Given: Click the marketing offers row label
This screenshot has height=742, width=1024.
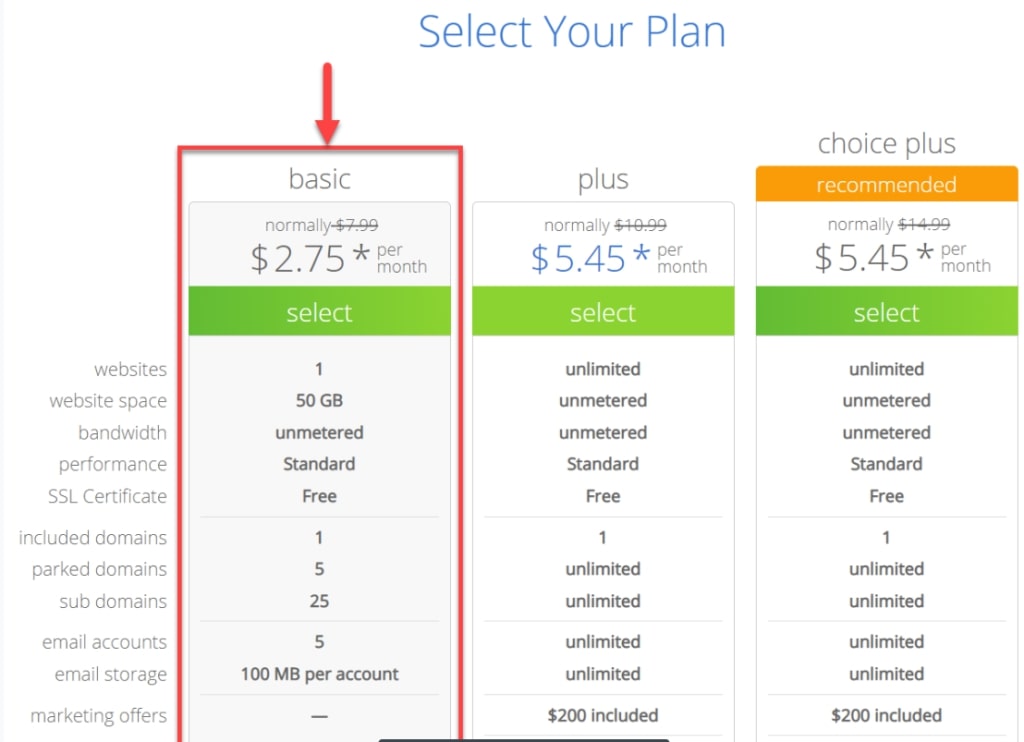Looking at the screenshot, I should pyautogui.click(x=99, y=716).
